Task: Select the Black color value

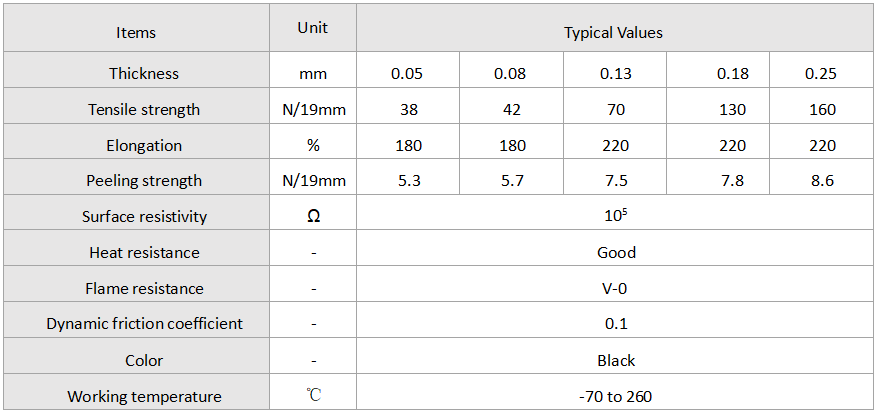Action: tap(616, 360)
